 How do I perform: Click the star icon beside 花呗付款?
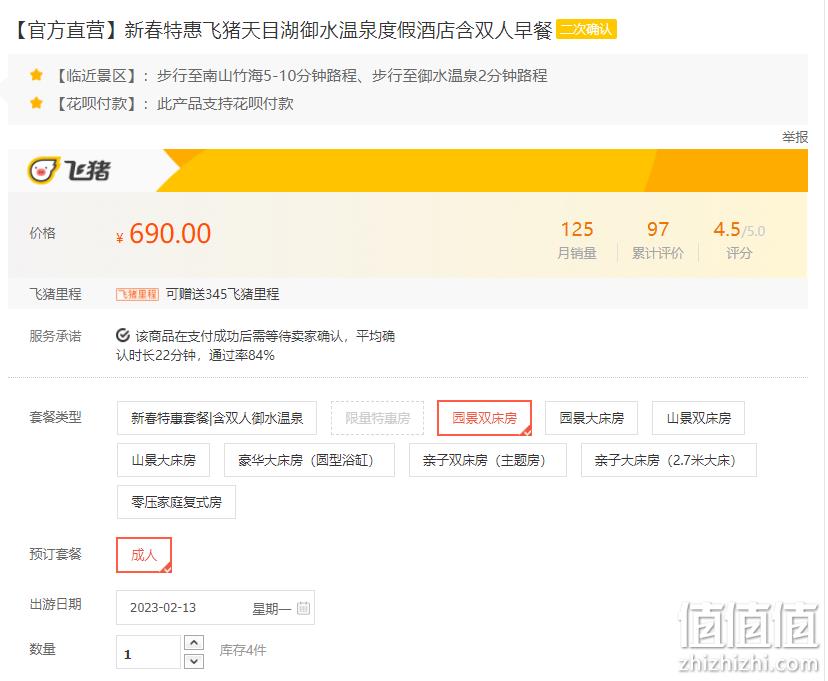pyautogui.click(x=36, y=102)
